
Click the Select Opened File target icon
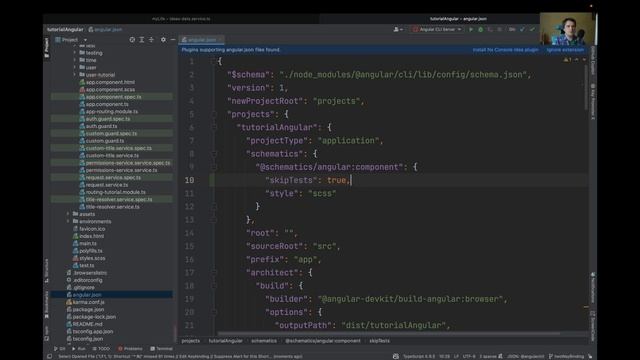tap(132, 40)
